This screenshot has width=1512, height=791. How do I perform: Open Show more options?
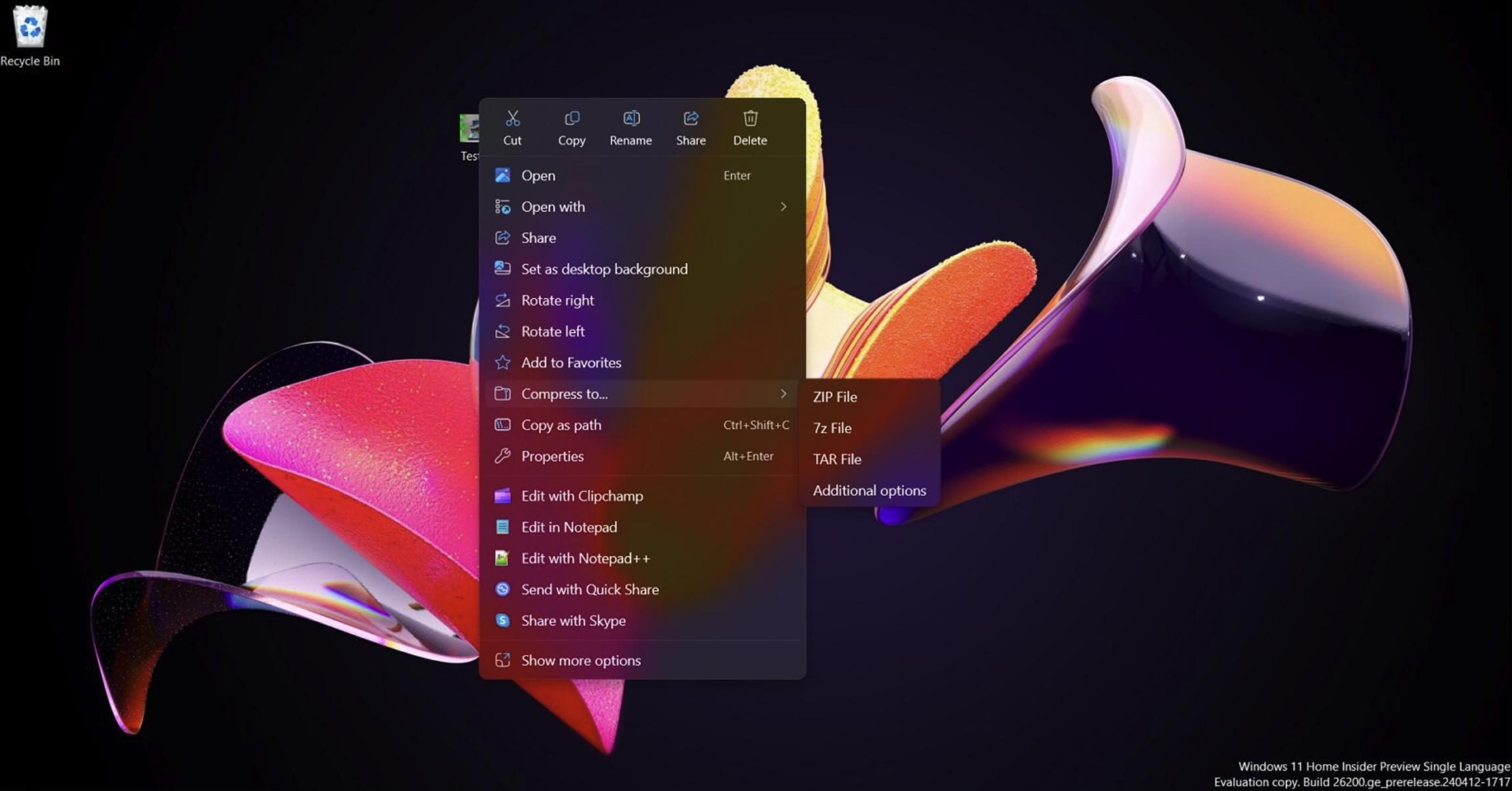[580, 660]
